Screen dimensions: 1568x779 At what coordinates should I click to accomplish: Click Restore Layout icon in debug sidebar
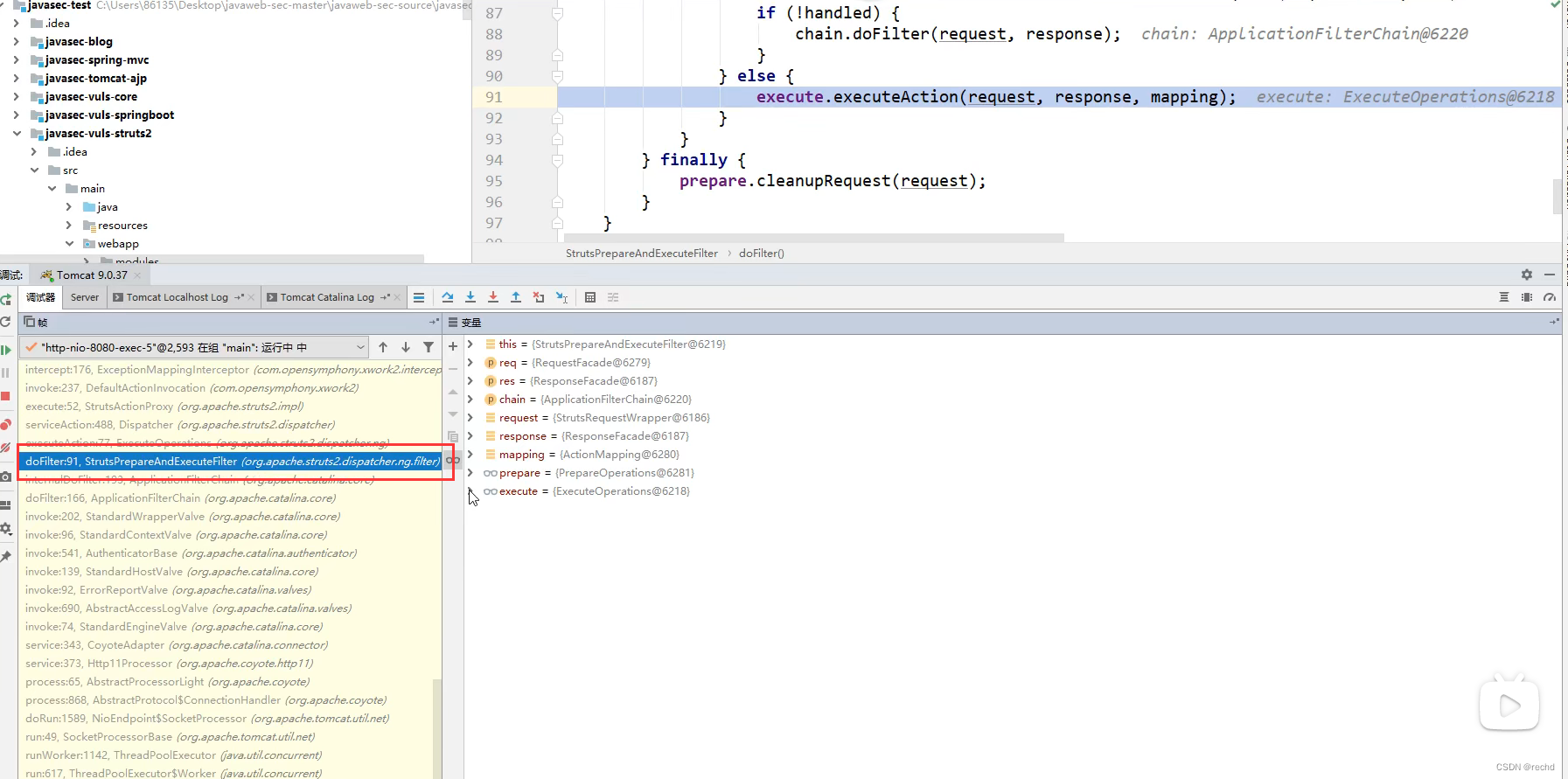5,505
